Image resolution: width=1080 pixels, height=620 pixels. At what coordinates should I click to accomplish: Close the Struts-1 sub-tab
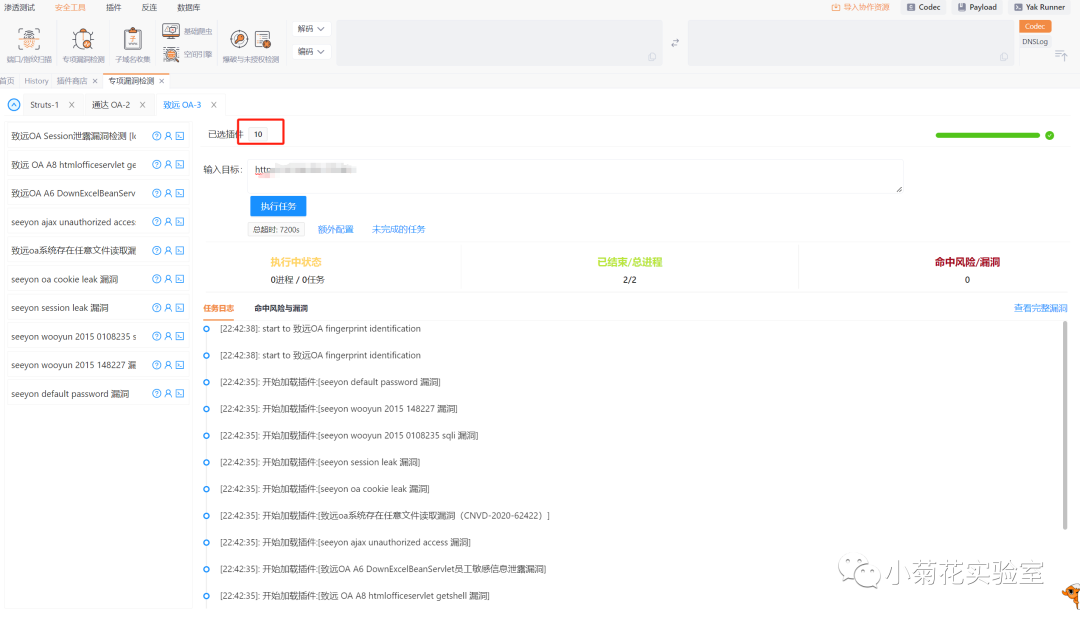(x=72, y=105)
